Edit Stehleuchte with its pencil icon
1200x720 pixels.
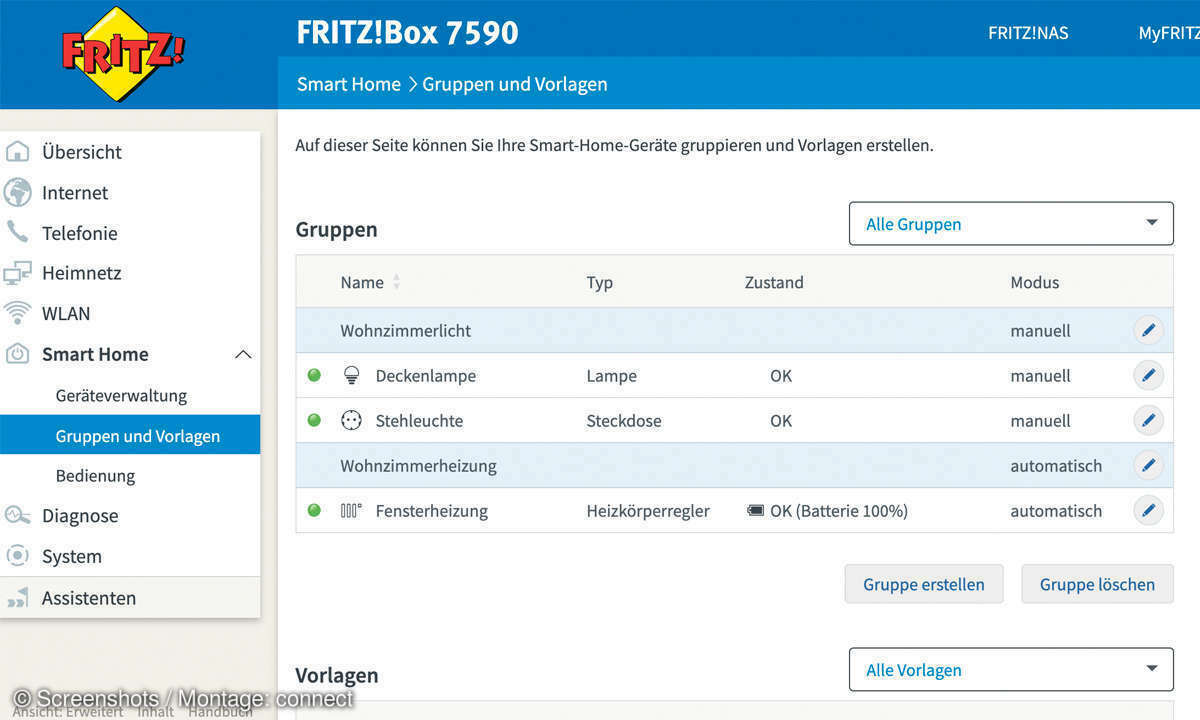pyautogui.click(x=1148, y=421)
